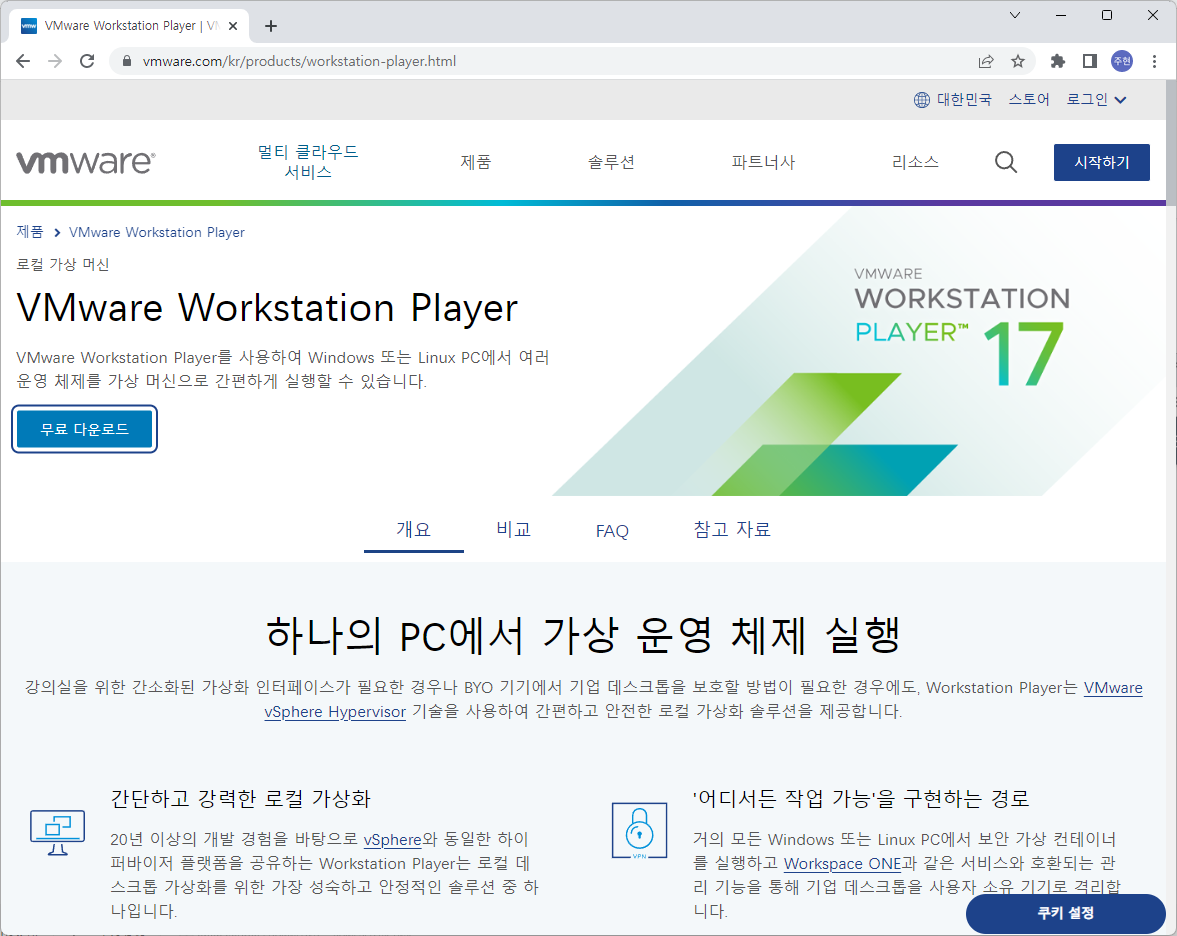Switch to the FAQ tab

tap(612, 531)
